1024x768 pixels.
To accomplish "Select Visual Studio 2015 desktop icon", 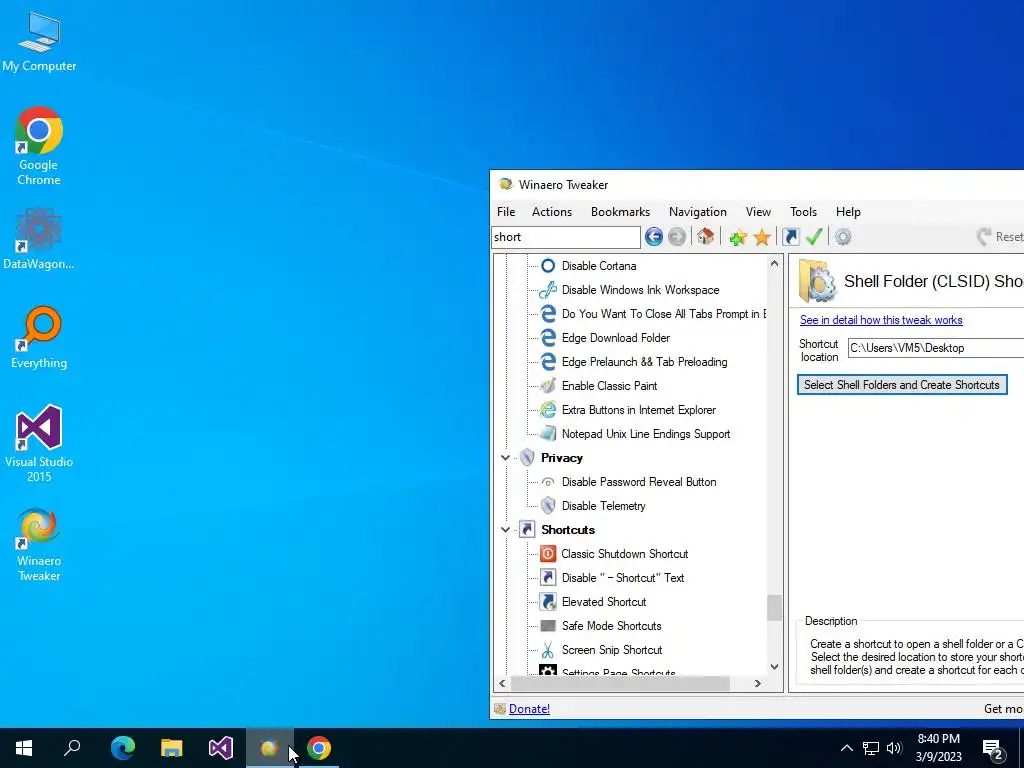I will click(39, 444).
